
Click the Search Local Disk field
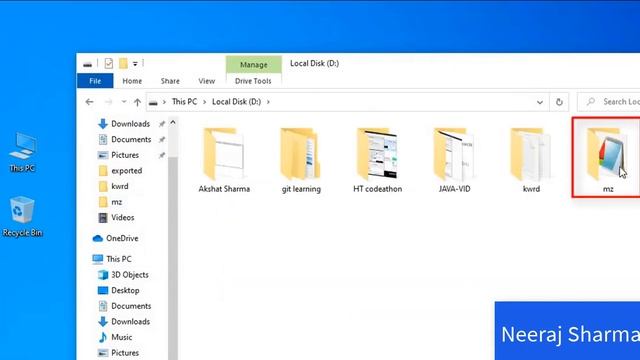(609, 102)
